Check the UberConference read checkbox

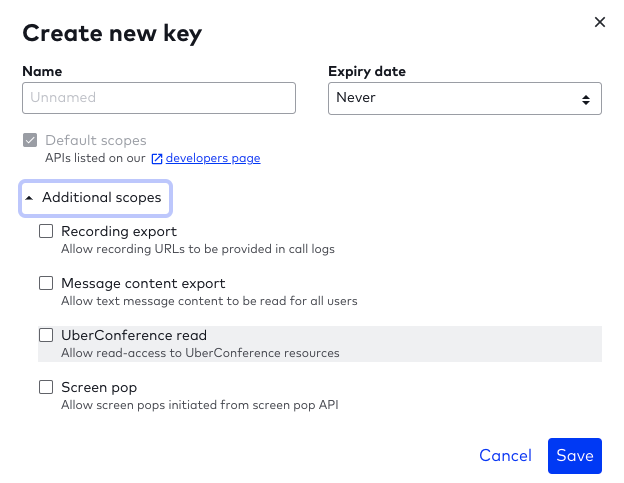46,335
